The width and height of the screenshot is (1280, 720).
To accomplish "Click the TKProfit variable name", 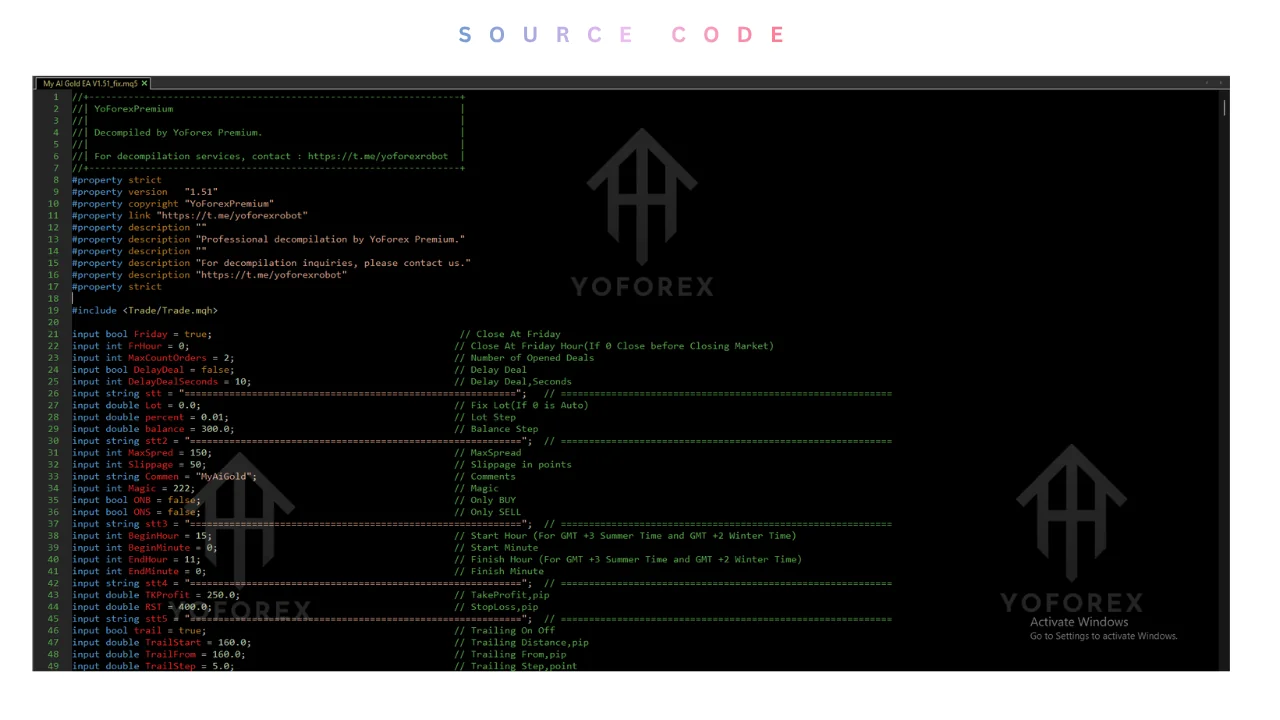I will click(x=167, y=595).
